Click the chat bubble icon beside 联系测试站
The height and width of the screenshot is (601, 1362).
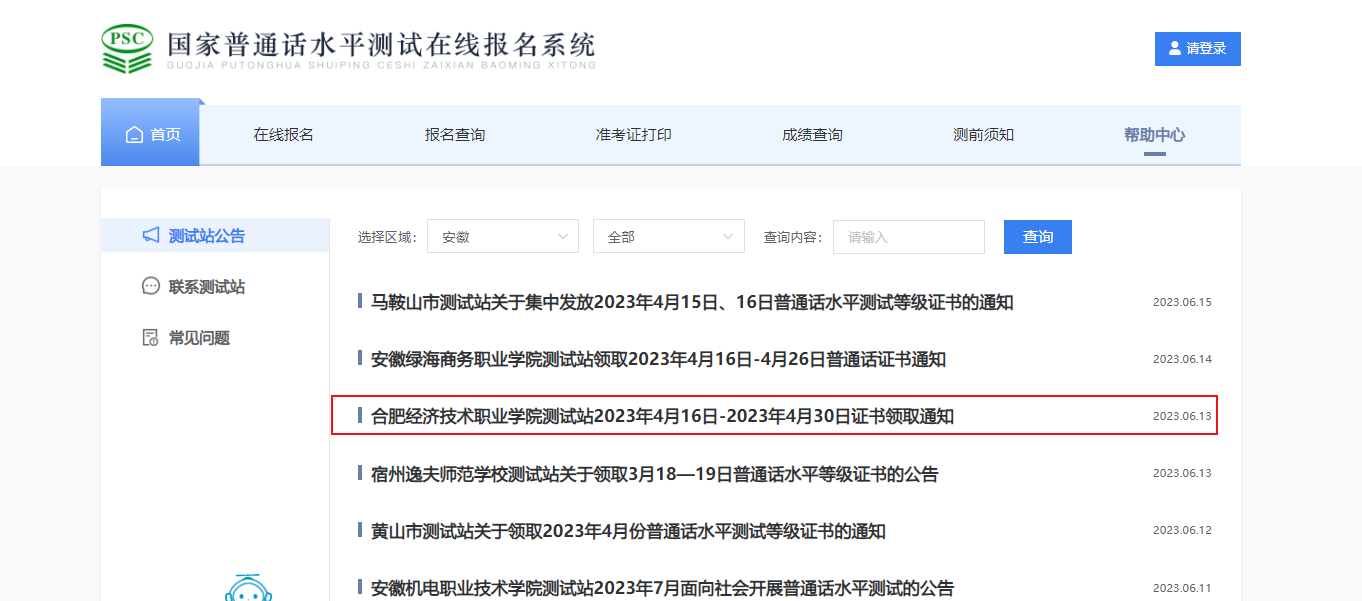(x=151, y=286)
